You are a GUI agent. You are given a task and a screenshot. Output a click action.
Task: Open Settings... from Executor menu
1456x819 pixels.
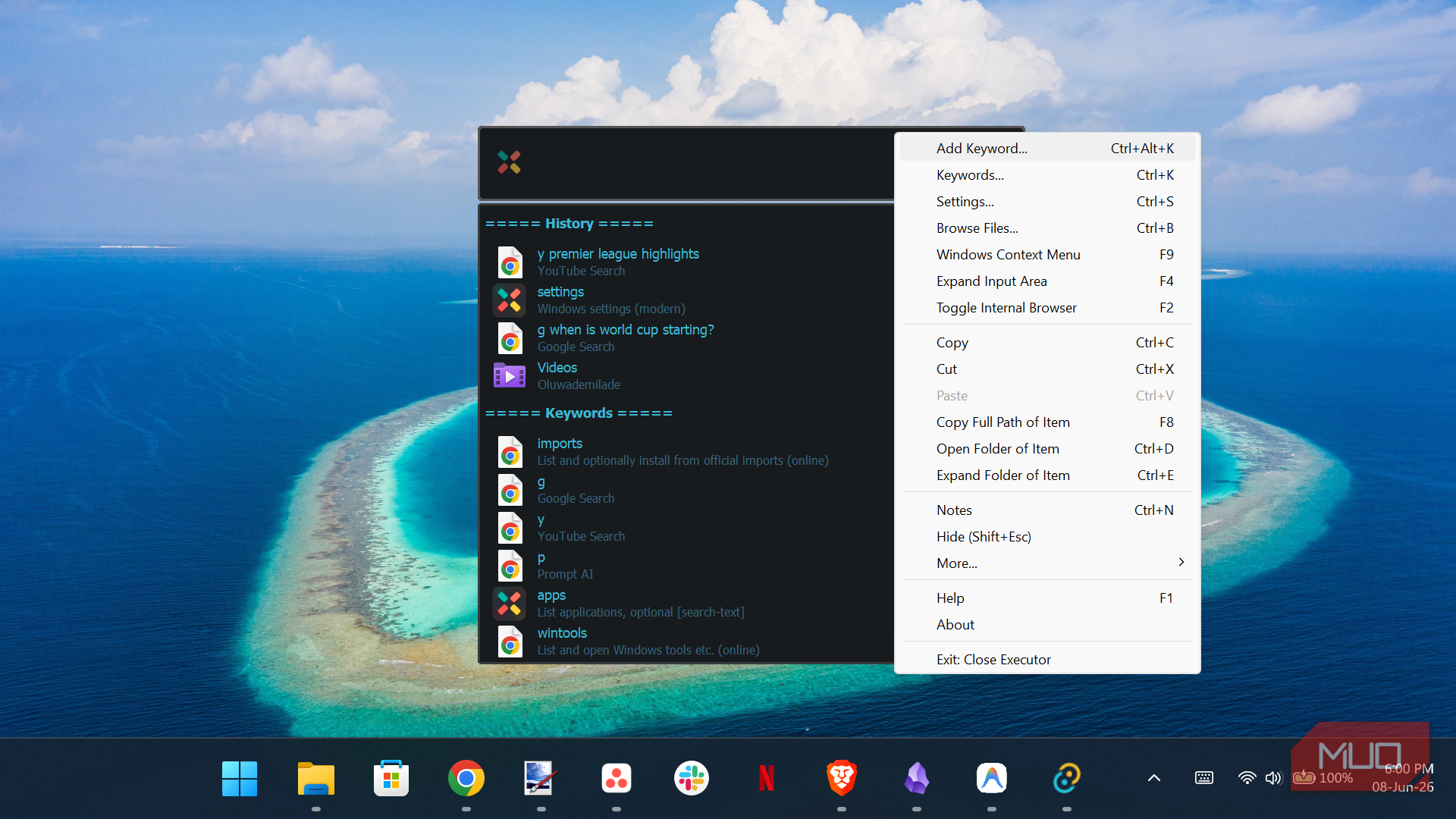pos(1048,202)
